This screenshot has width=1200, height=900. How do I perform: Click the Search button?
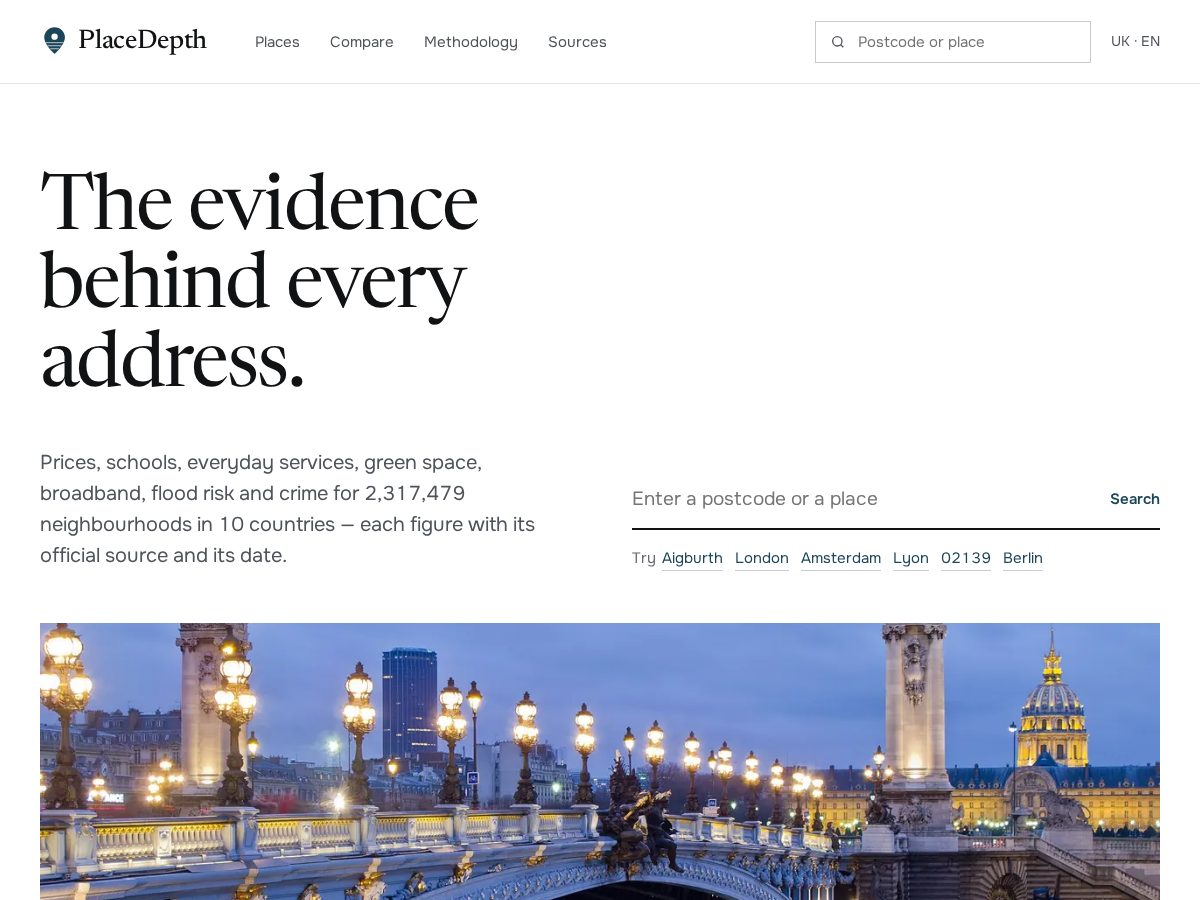click(1135, 499)
